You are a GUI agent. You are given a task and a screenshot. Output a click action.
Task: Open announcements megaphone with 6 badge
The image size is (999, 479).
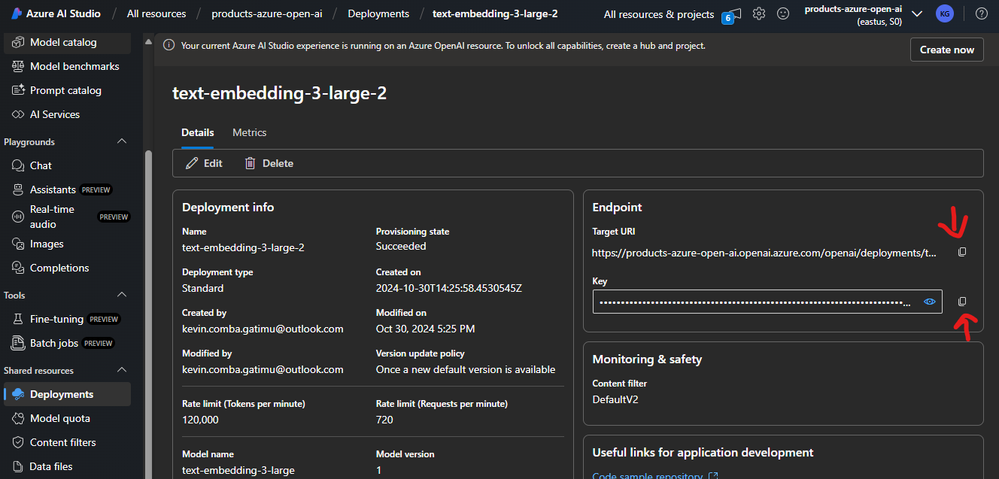731,15
